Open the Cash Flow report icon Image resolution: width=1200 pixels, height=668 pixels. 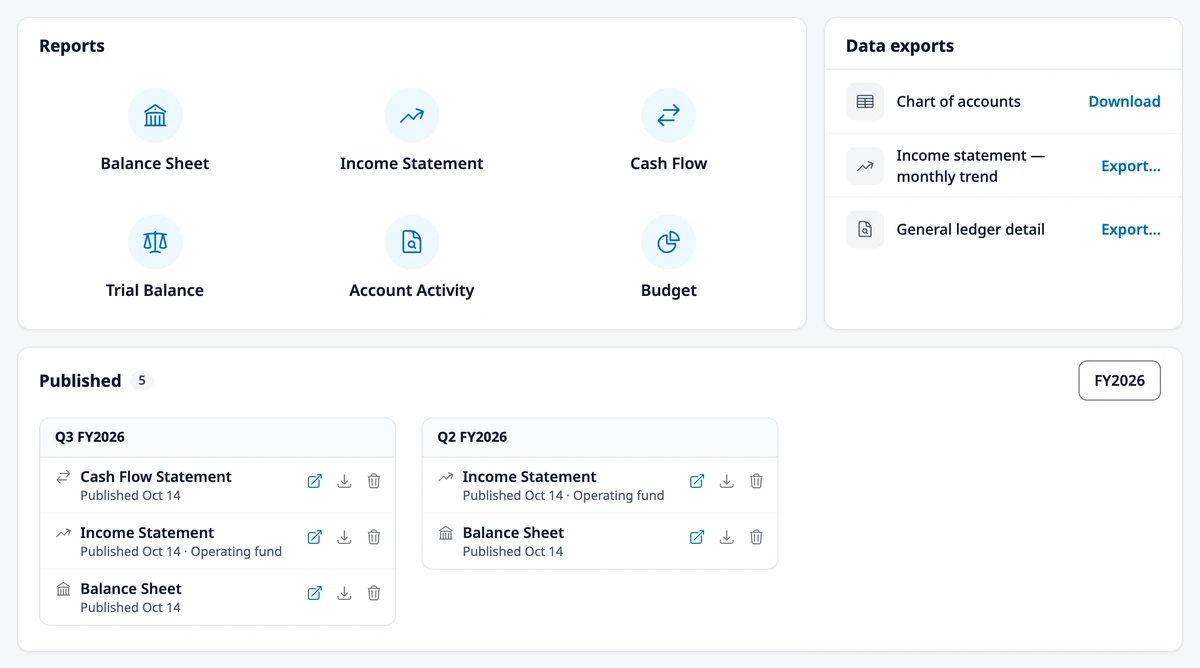click(x=668, y=116)
